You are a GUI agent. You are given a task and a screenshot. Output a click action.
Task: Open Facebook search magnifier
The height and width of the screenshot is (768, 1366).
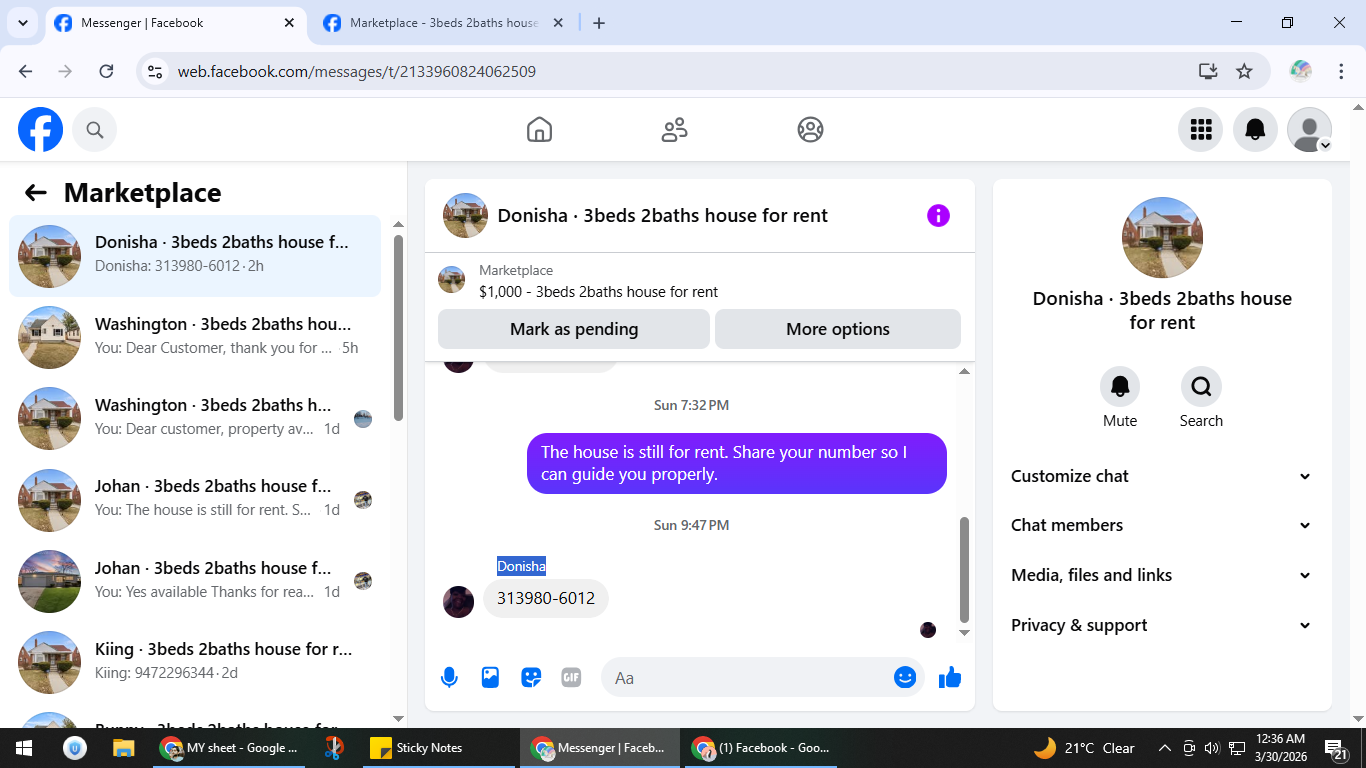click(95, 130)
